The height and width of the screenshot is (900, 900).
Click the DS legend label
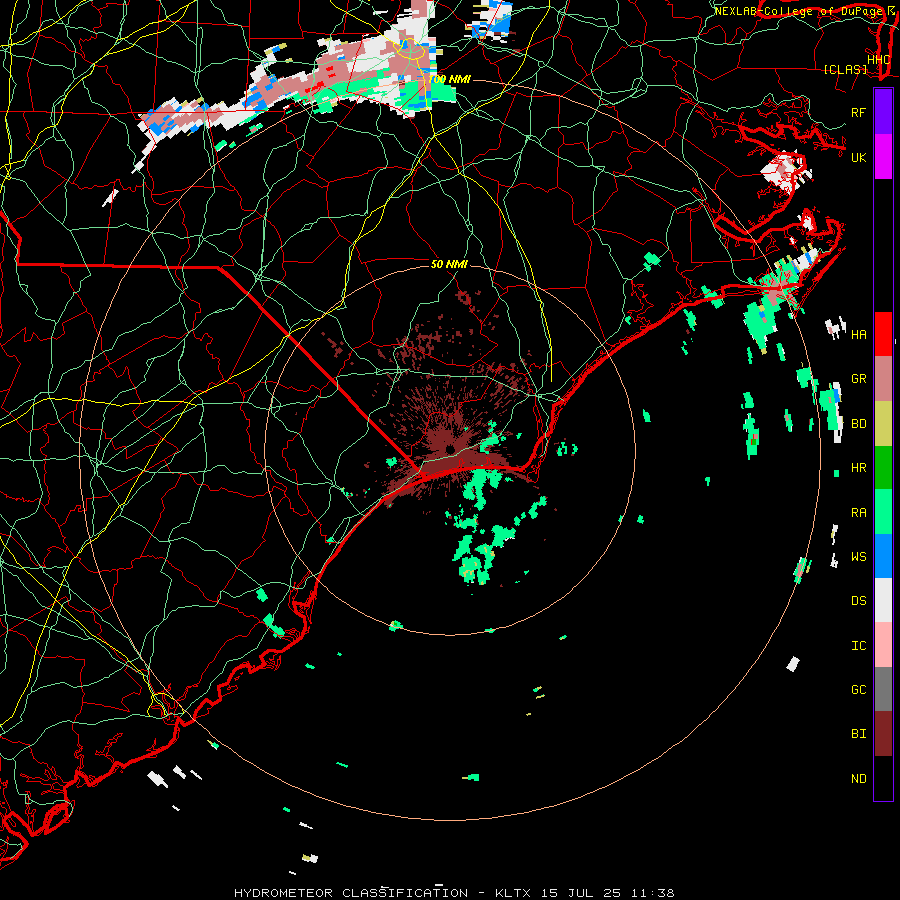[x=858, y=600]
